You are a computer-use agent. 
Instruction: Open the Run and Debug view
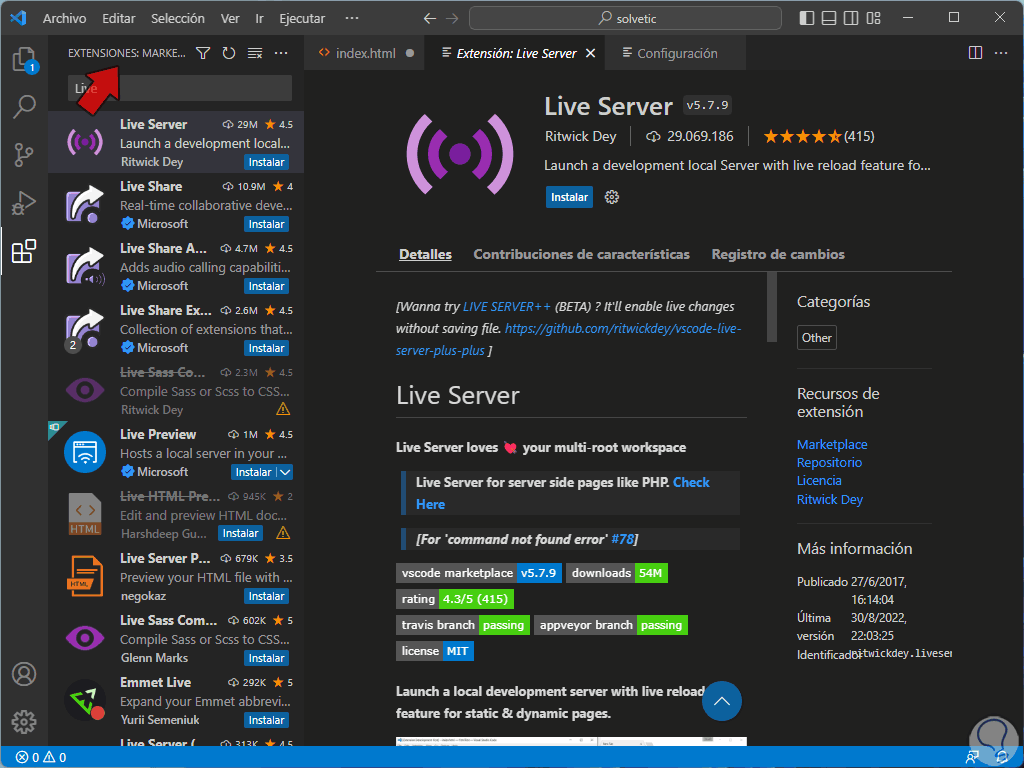click(x=24, y=203)
